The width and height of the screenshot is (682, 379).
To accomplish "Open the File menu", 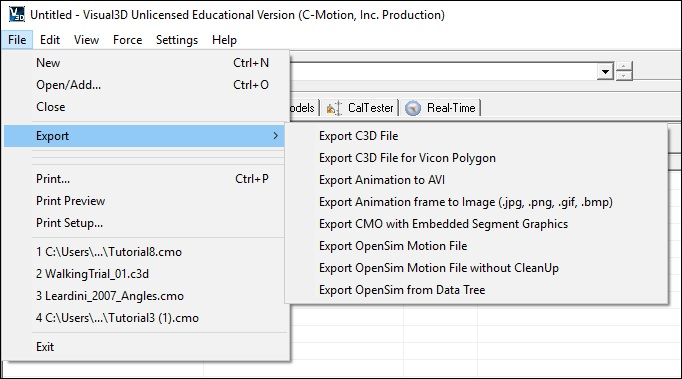I will (x=17, y=40).
